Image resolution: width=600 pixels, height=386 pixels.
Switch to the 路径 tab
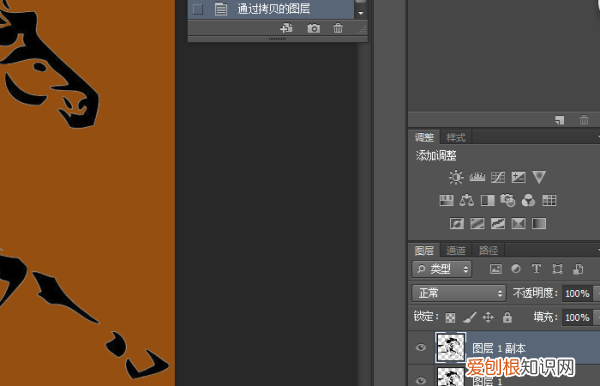point(488,250)
